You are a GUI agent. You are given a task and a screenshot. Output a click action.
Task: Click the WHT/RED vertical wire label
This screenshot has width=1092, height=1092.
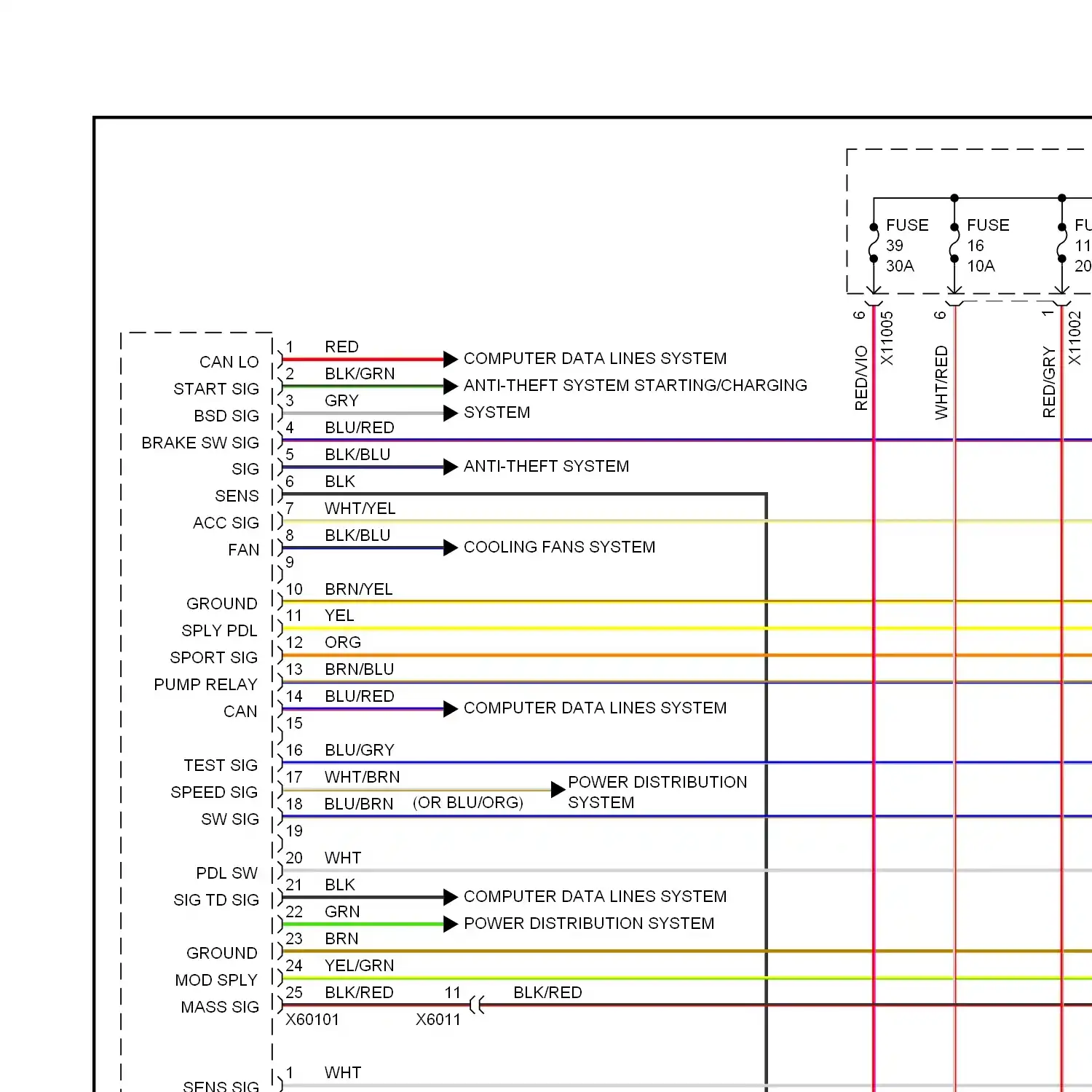point(941,382)
